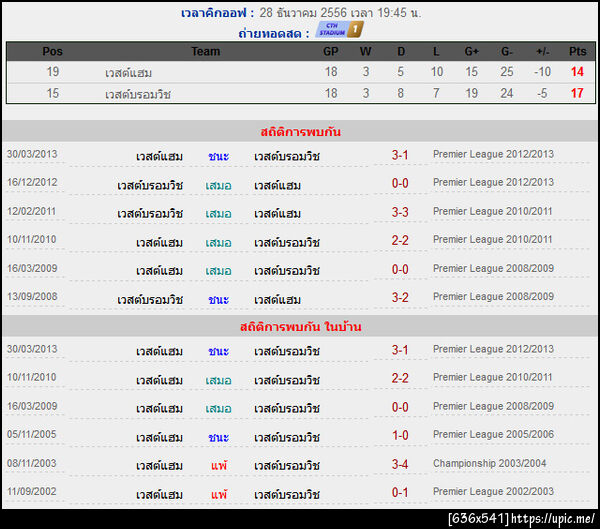Screen dimensions: 600x529
Task: Click the แพ้ result in the 08/11/2003 row
Action: coord(219,465)
